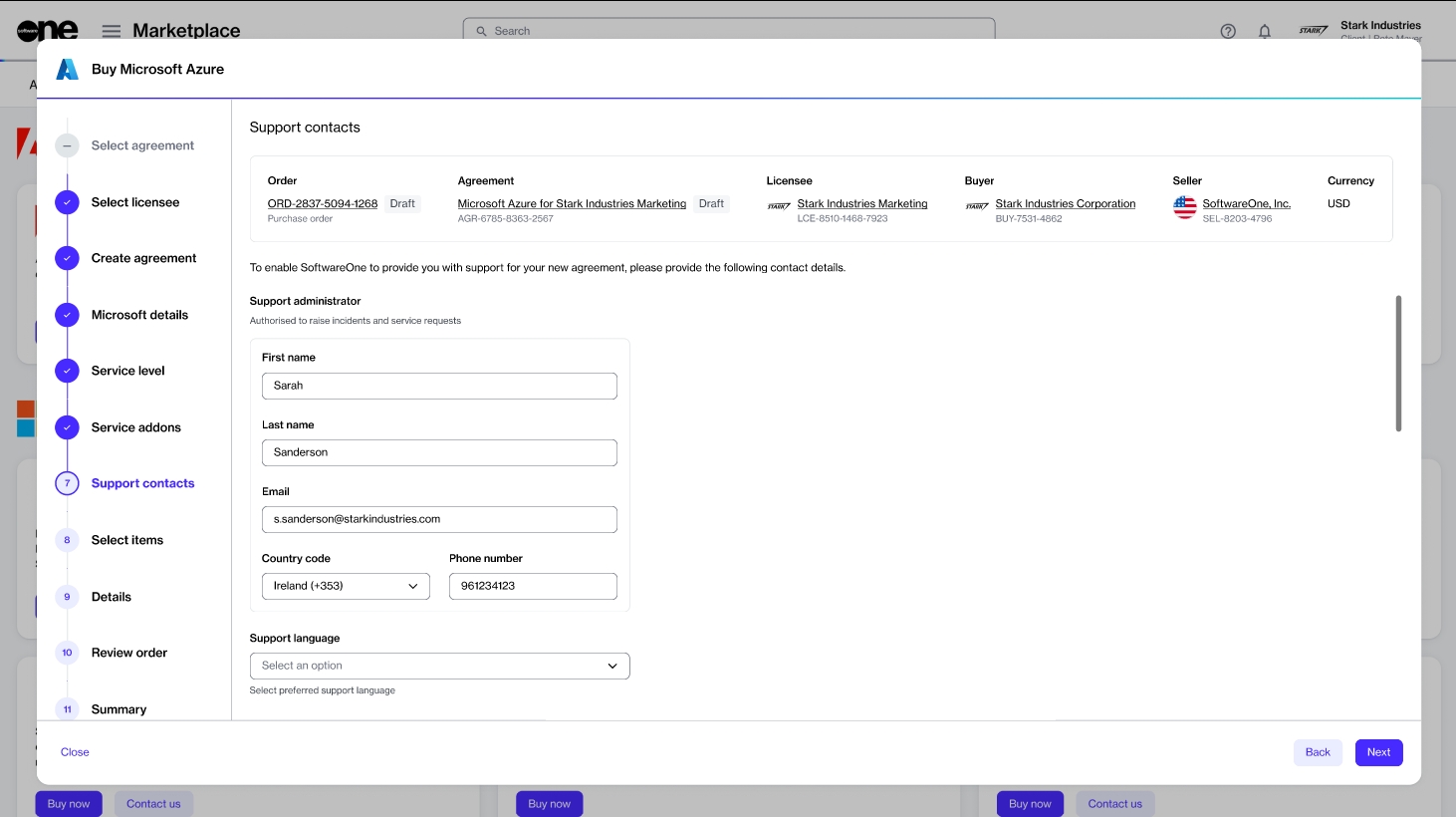
Task: Click the checkmark icon for Select licensee
Action: tap(67, 202)
